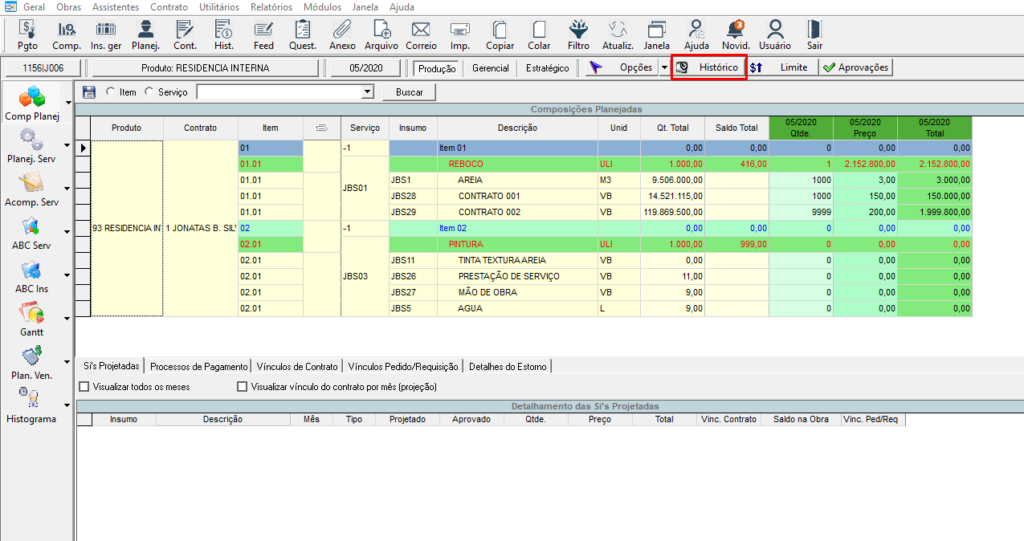Open the Opções dropdown arrow

[663, 68]
